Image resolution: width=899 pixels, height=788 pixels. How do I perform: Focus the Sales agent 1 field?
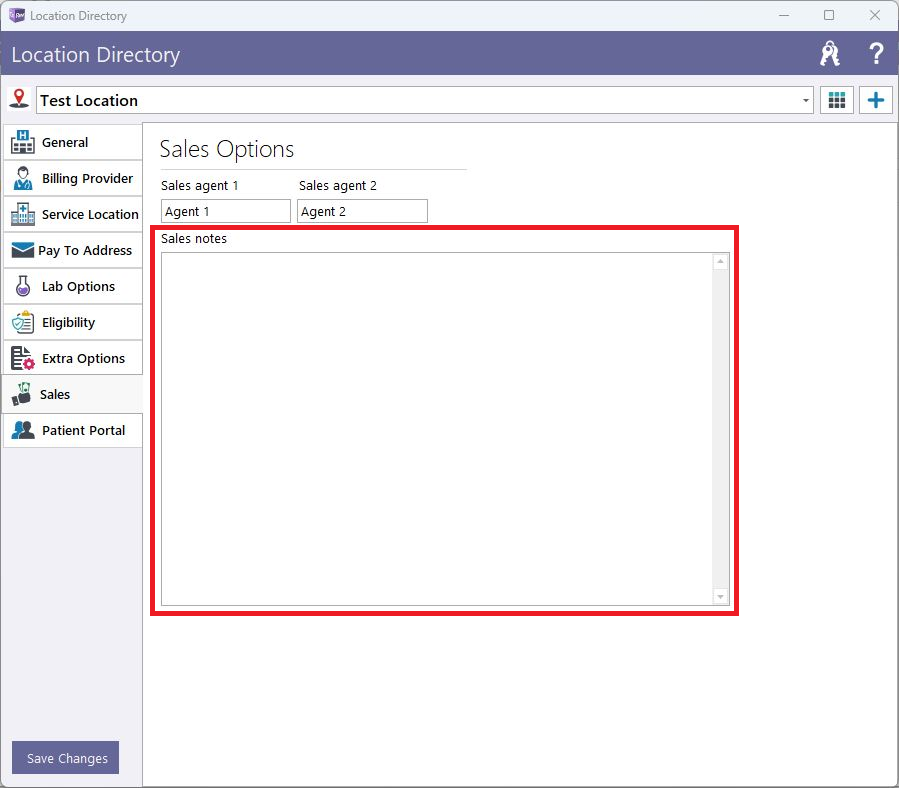(225, 211)
